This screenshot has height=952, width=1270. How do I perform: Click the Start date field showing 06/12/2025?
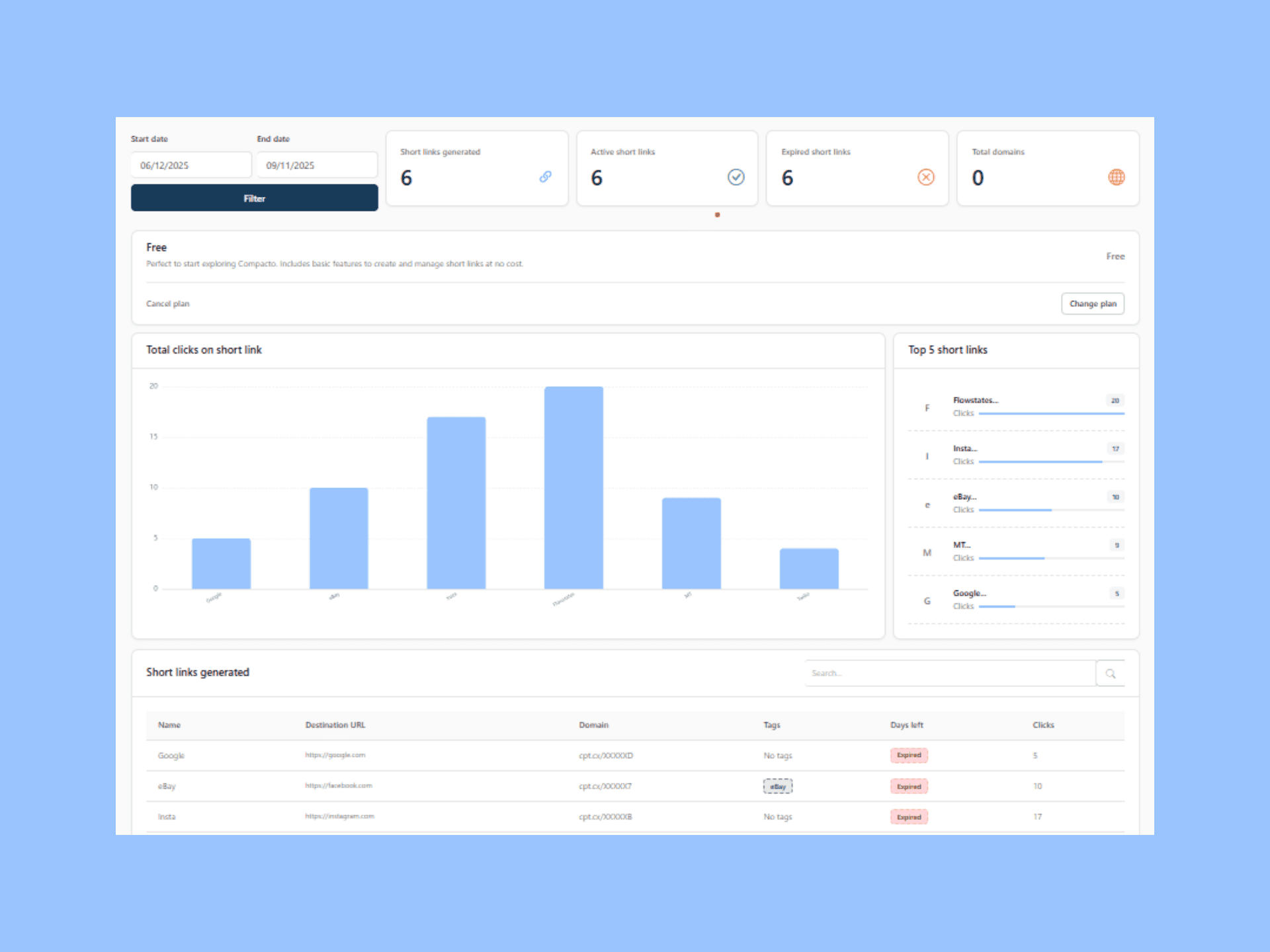190,165
